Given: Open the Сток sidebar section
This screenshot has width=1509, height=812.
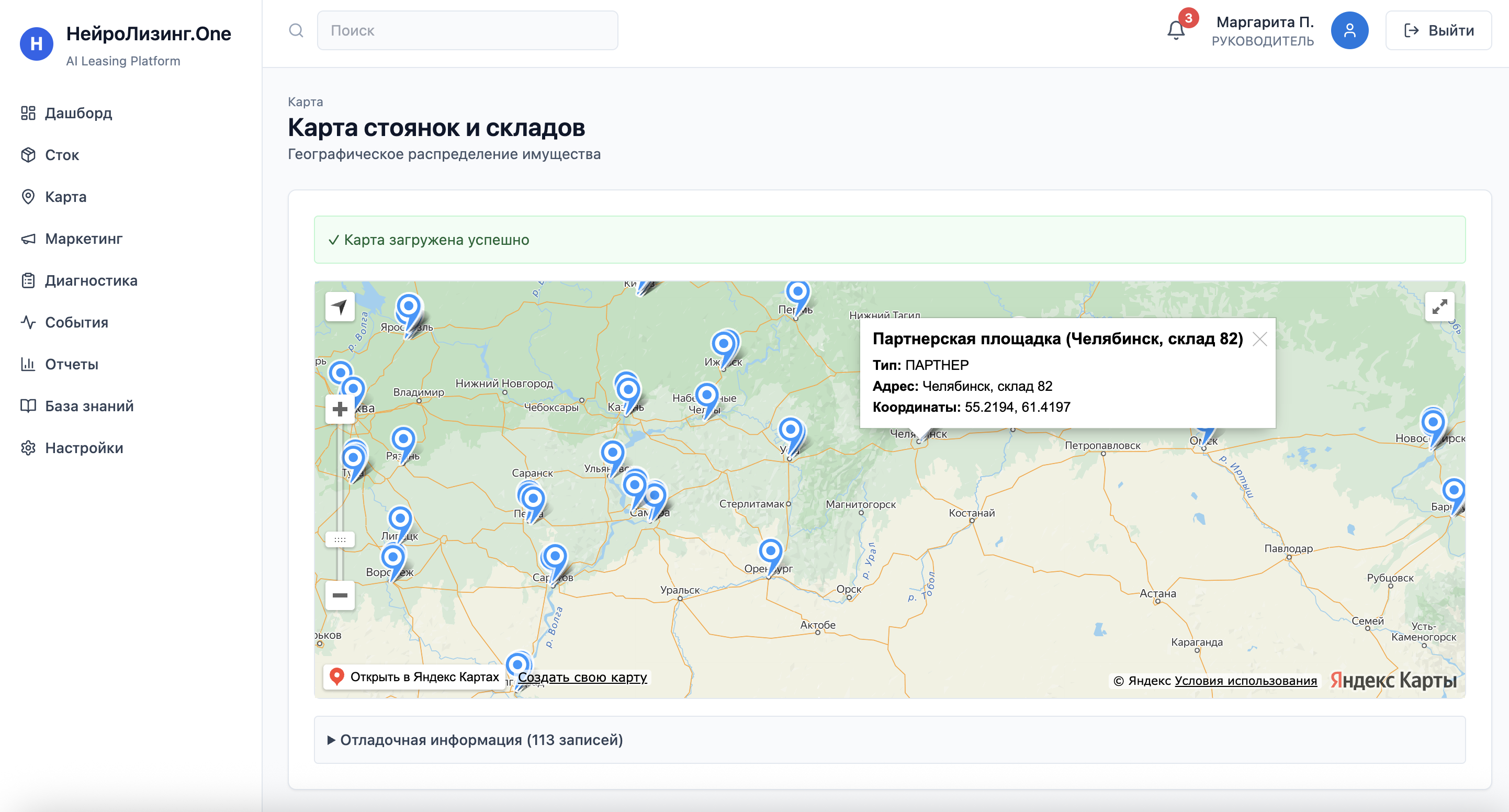Looking at the screenshot, I should coord(62,155).
